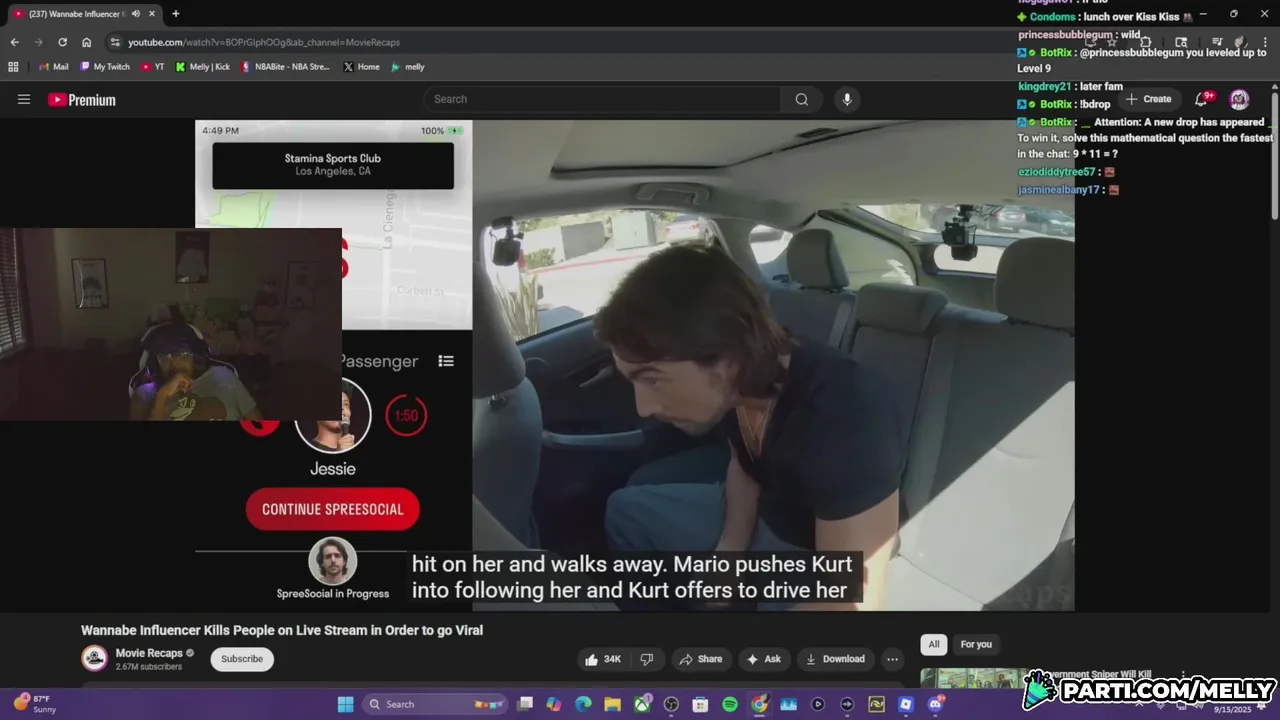Open the Movie Recaps channel avatar
Viewport: 1280px width, 720px height.
[x=95, y=658]
